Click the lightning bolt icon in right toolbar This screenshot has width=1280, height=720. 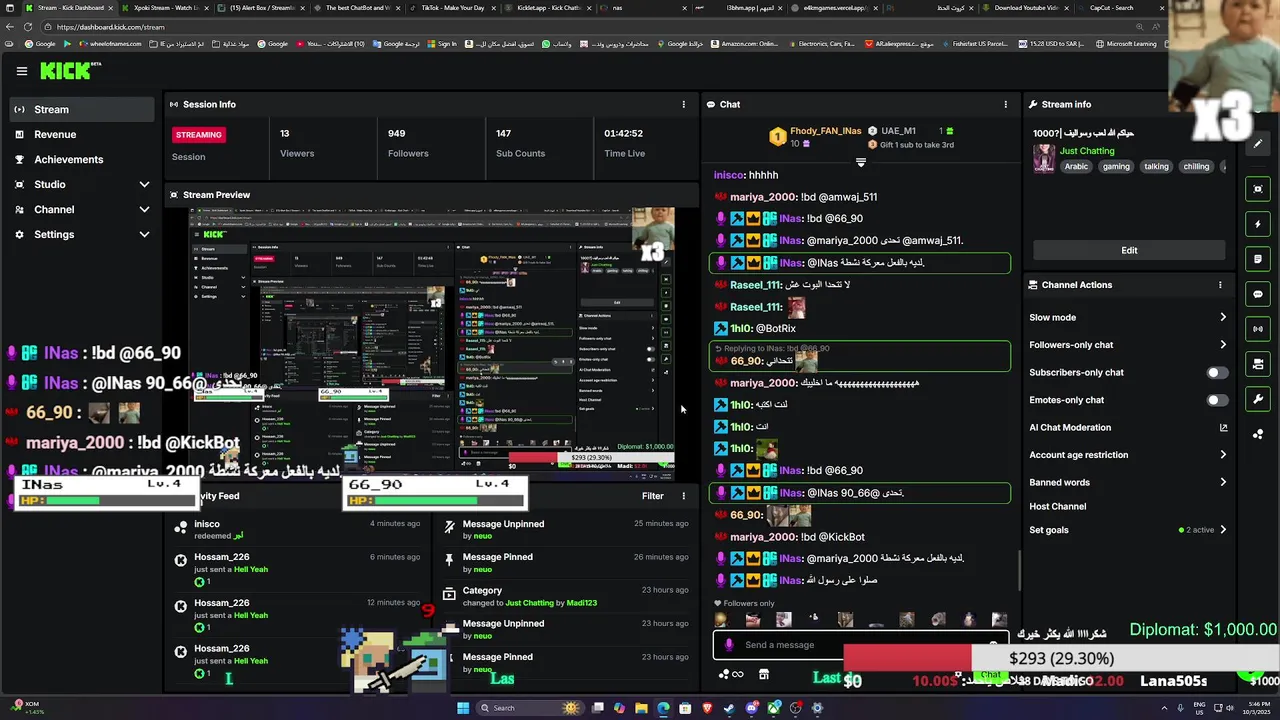point(1258,224)
